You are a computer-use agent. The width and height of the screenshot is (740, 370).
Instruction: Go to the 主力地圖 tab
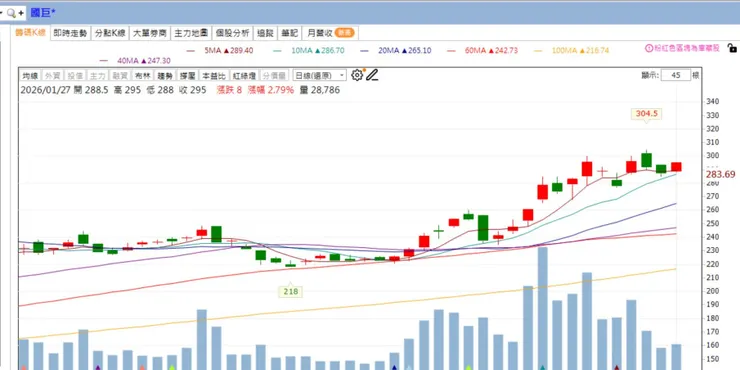point(191,33)
